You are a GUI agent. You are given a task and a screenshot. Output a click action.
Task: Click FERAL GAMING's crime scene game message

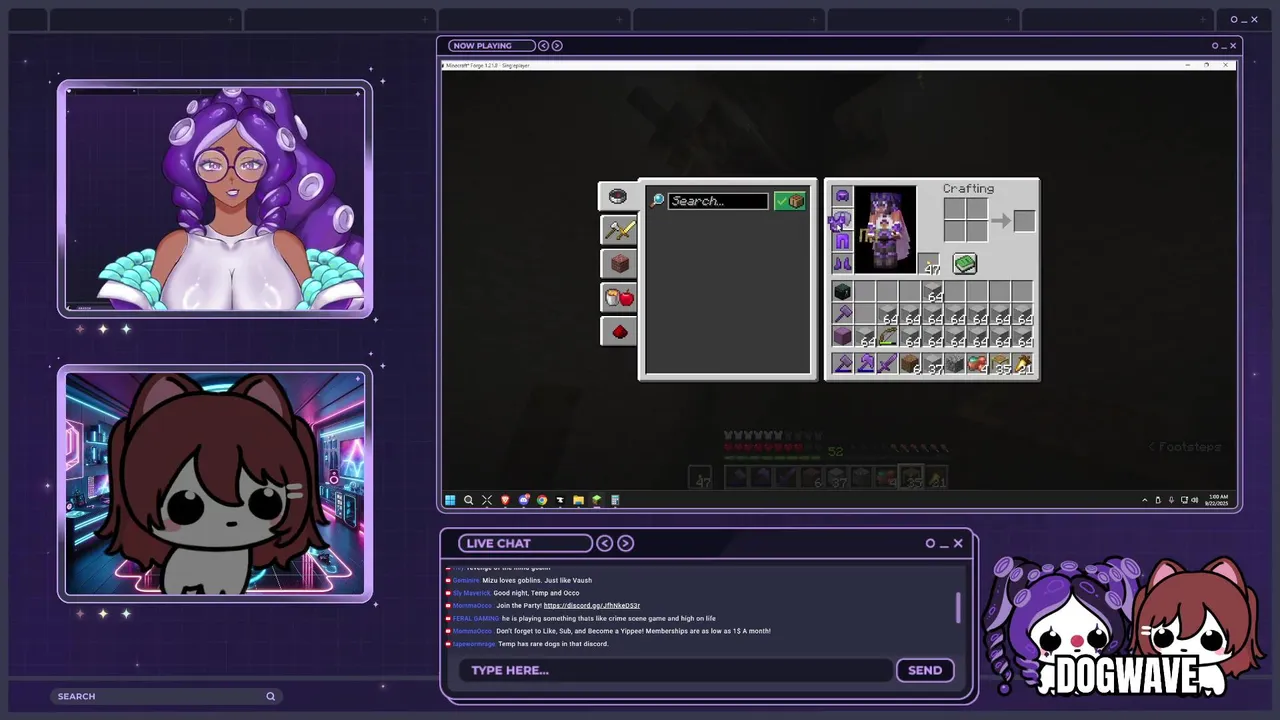609,618
